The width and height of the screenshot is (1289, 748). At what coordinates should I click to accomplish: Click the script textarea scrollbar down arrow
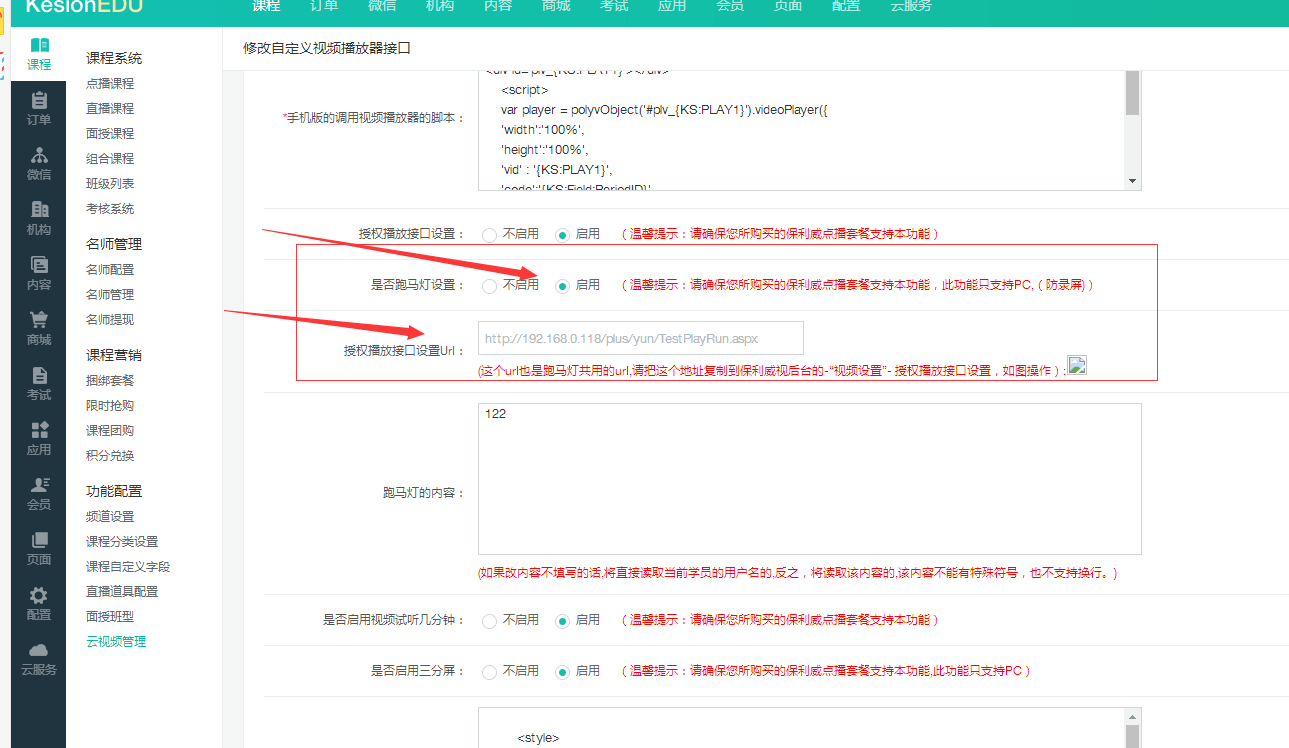1132,181
